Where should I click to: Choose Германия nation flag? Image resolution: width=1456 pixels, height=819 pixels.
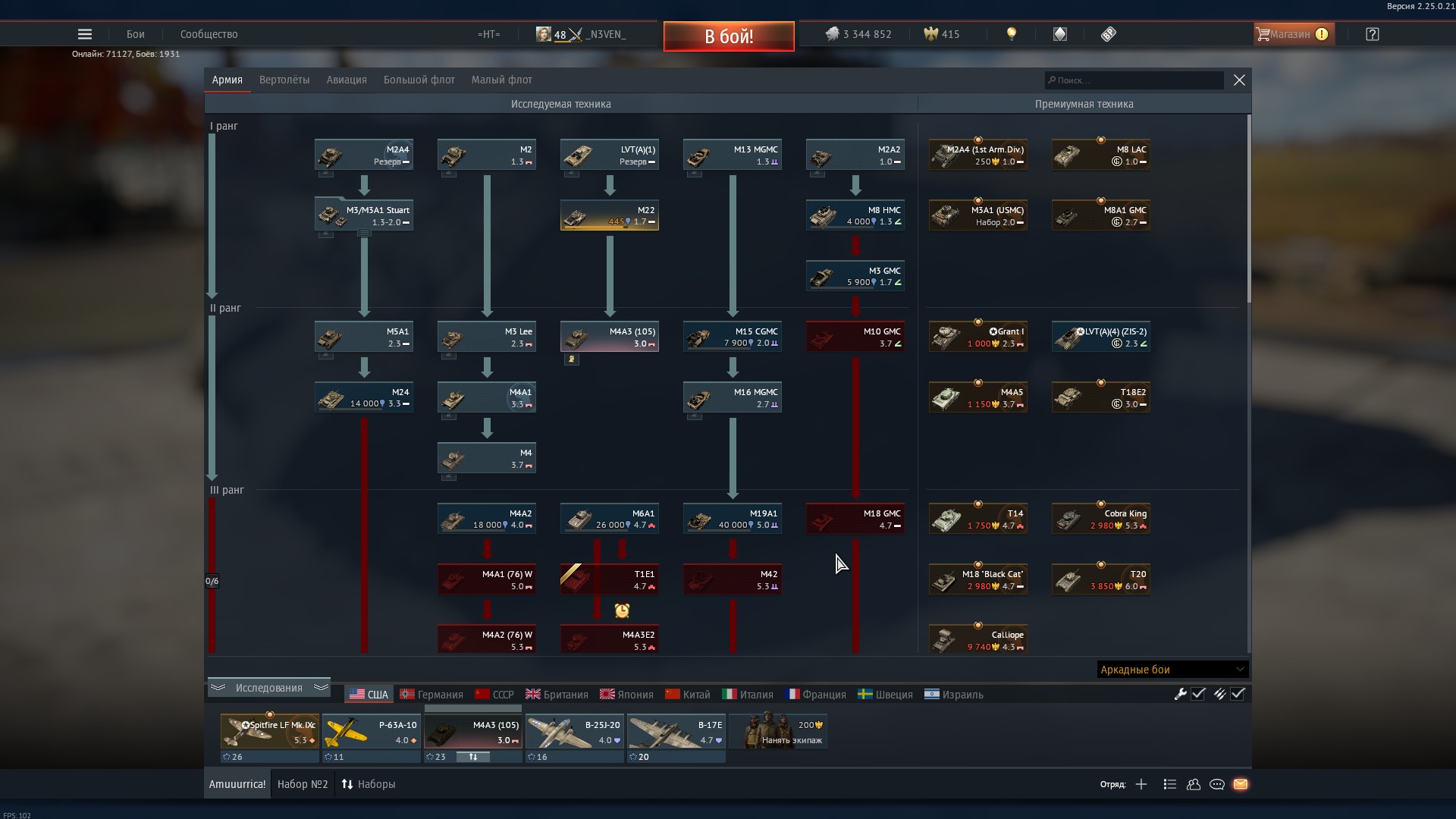[432, 695]
